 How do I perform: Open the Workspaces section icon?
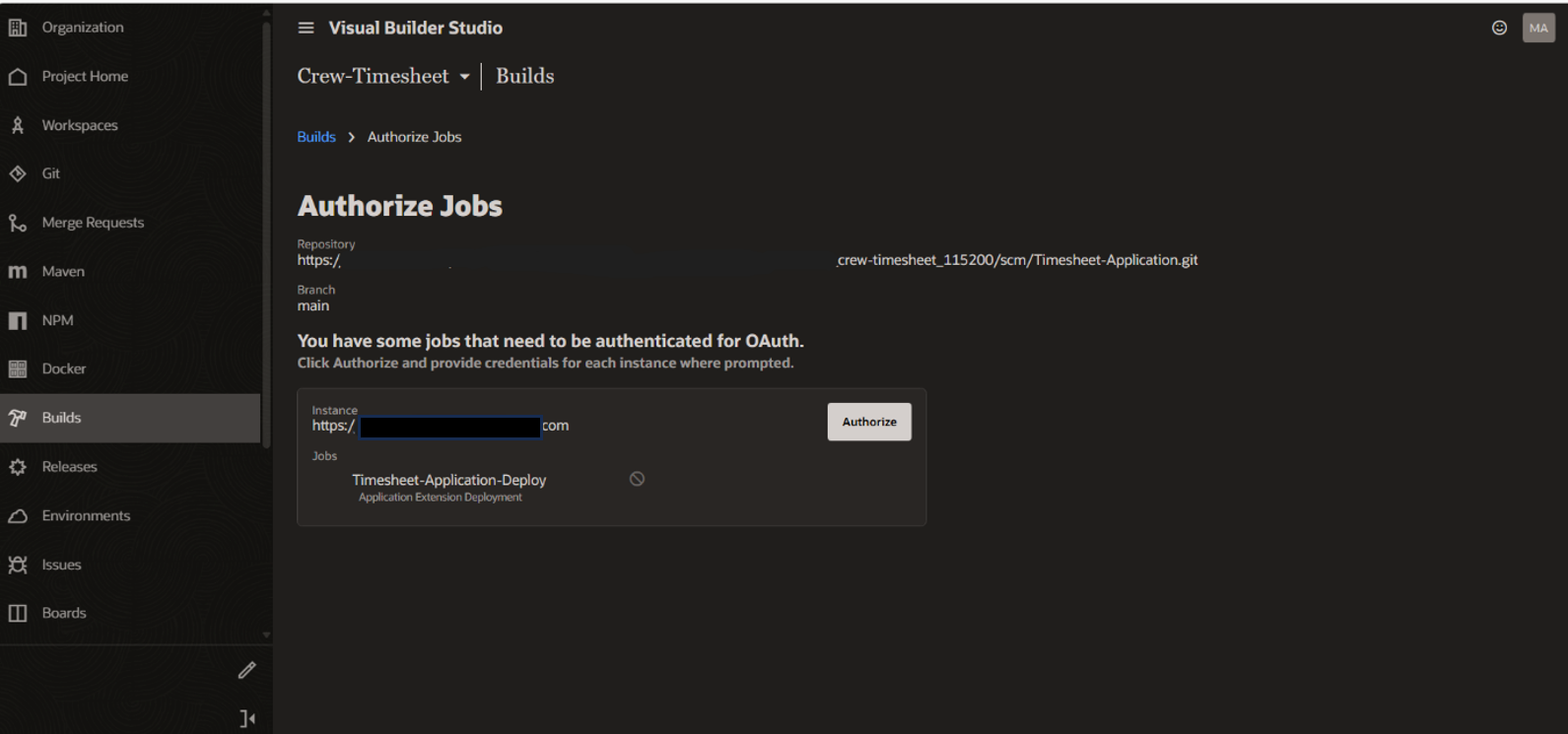(18, 125)
